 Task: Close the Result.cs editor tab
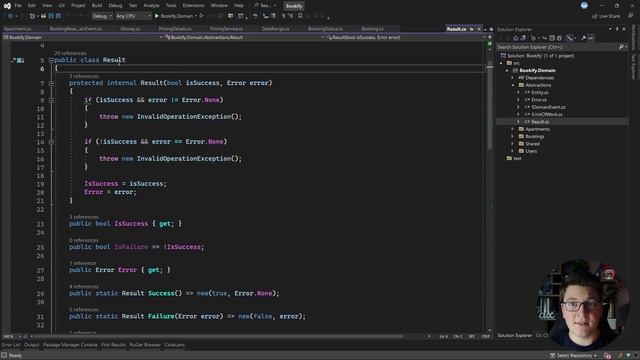coord(479,29)
